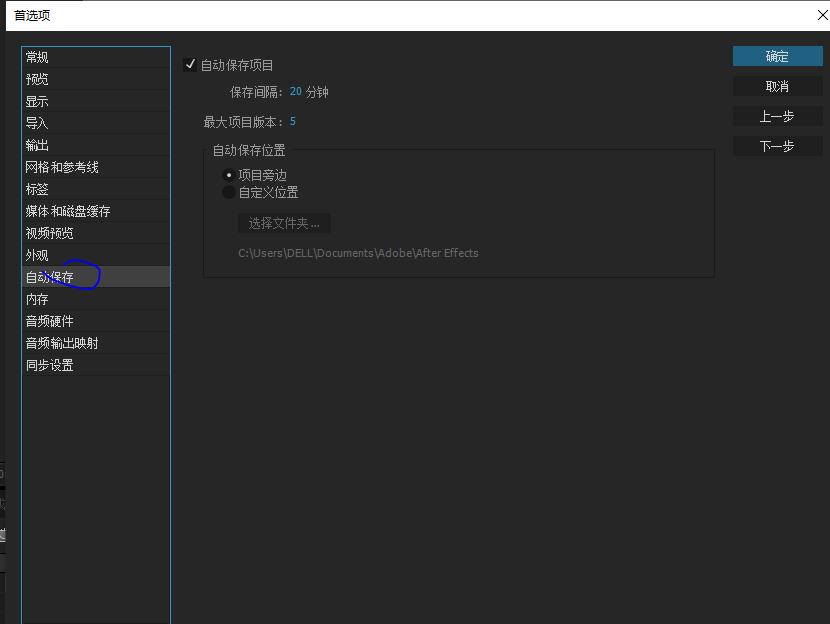
Task: Click the 取消 button
Action: (x=778, y=86)
